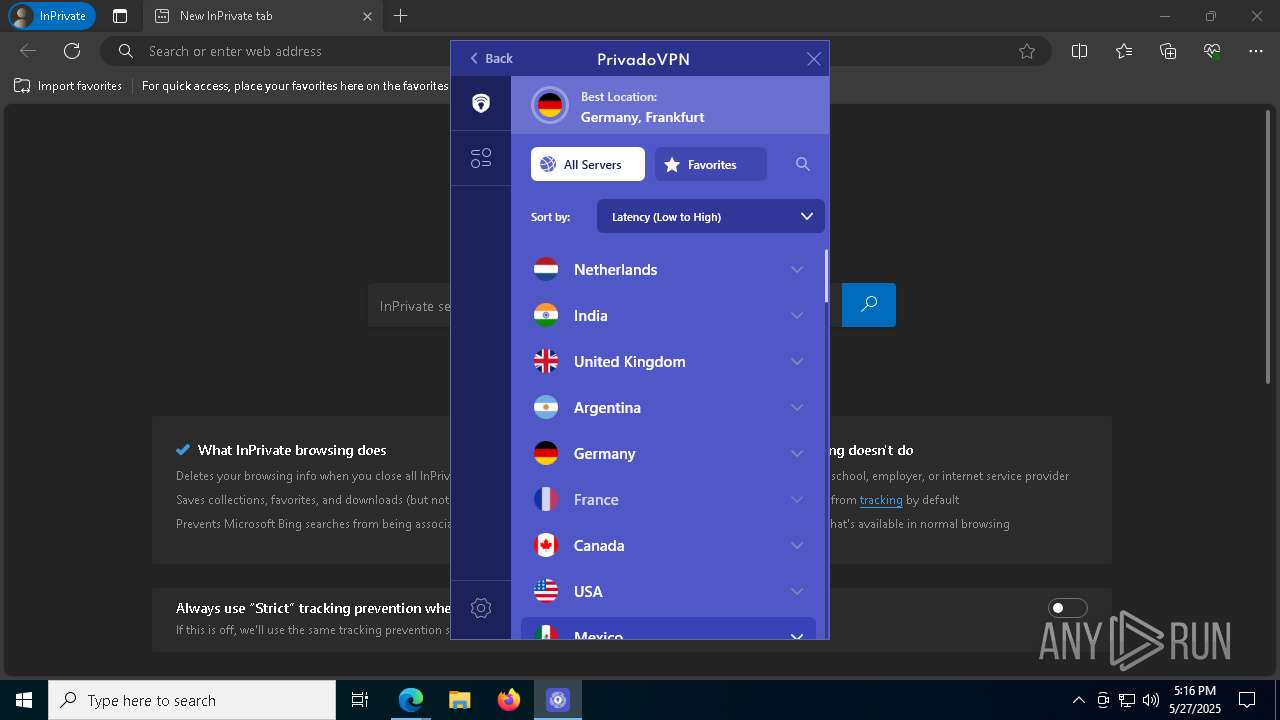Open Edge collections icon
The image size is (1280, 720).
point(1168,51)
